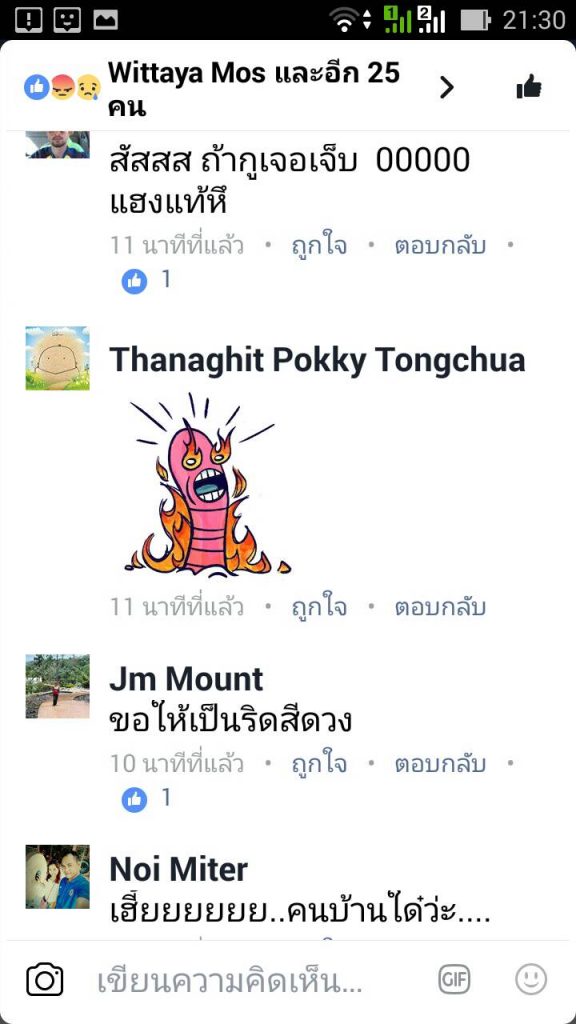The width and height of the screenshot is (576, 1024).
Task: Tap the sad reaction icon in header
Action: tap(88, 87)
